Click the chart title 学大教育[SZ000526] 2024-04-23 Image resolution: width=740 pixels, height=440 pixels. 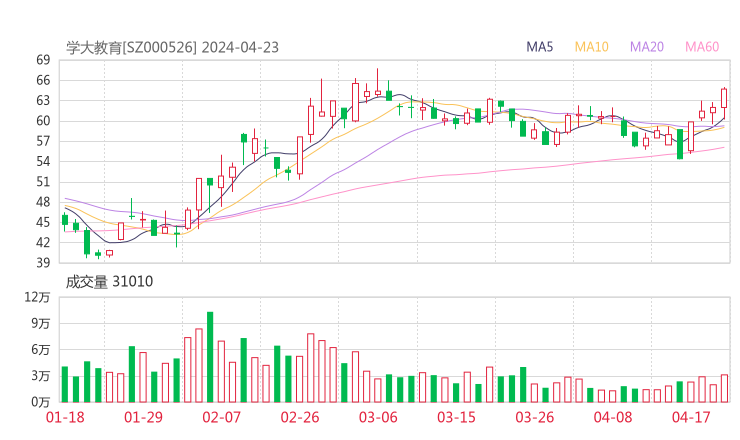click(172, 48)
